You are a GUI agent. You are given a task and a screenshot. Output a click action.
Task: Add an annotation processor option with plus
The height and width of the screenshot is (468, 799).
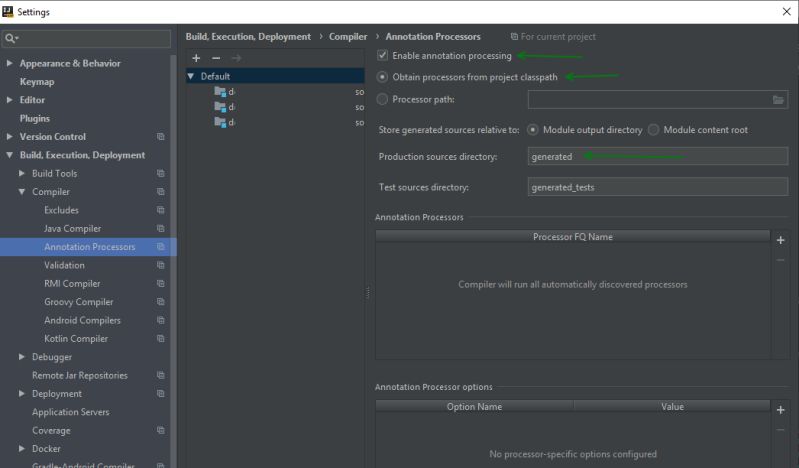tap(780, 410)
